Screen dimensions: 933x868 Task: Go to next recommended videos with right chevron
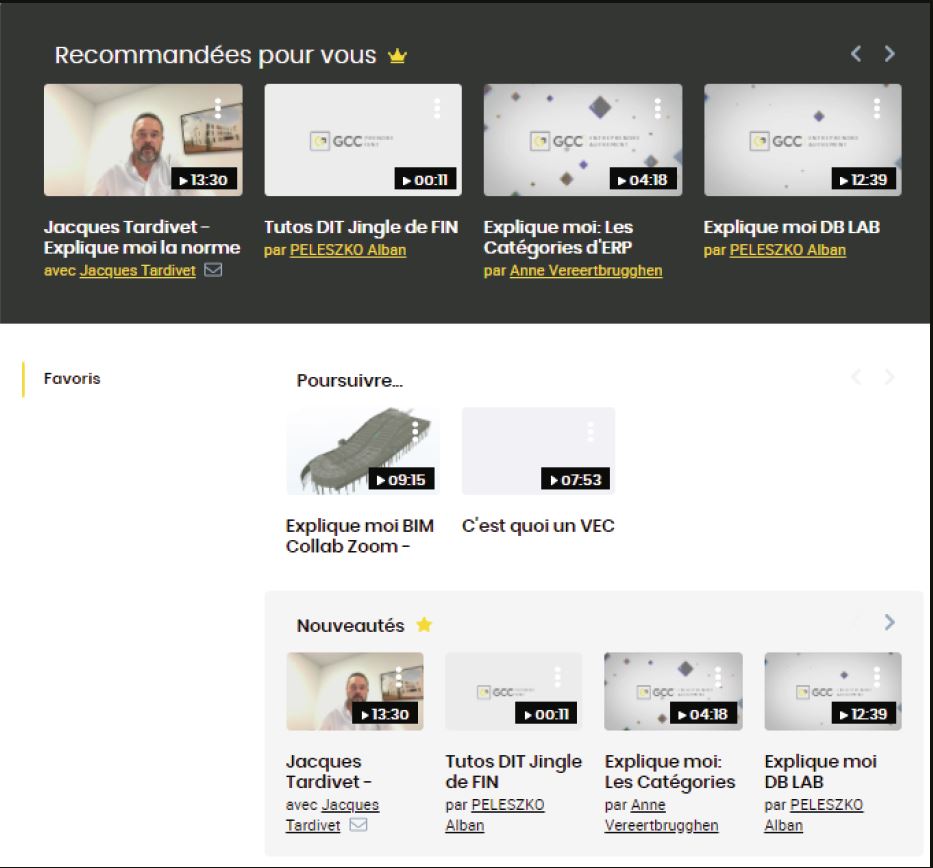(x=890, y=54)
